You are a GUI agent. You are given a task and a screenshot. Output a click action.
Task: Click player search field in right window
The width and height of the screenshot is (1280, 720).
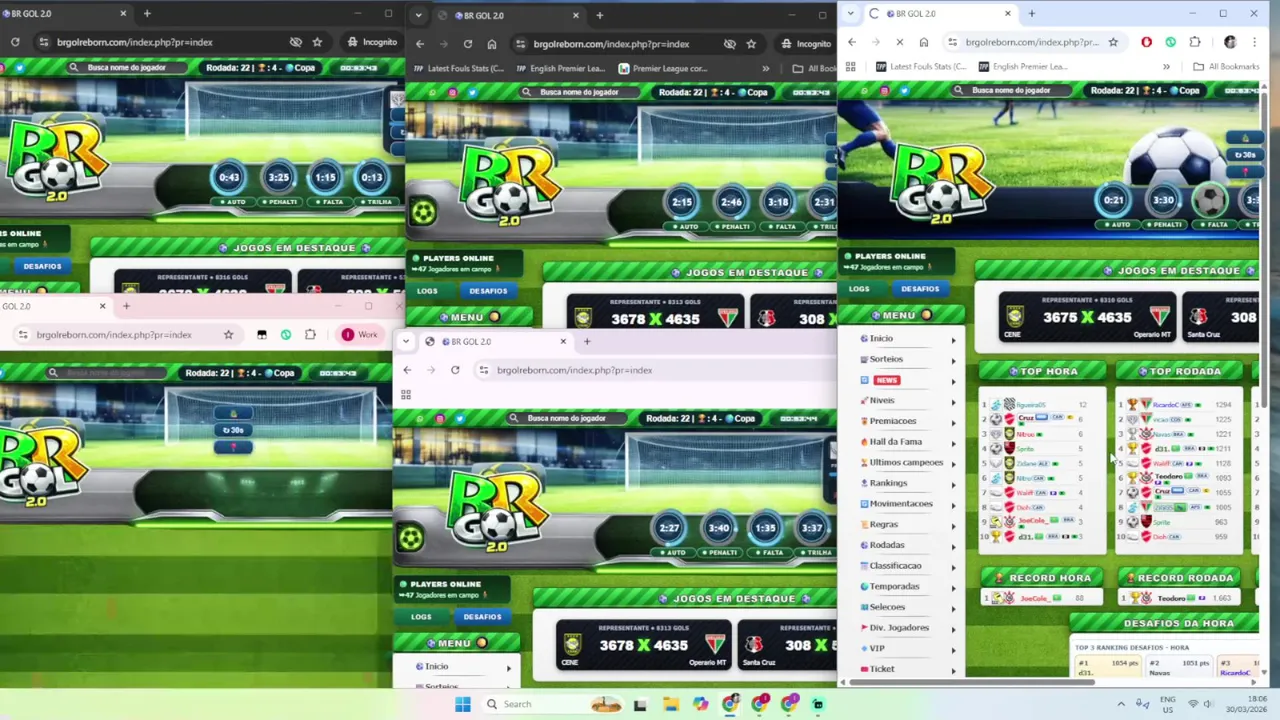point(1010,90)
